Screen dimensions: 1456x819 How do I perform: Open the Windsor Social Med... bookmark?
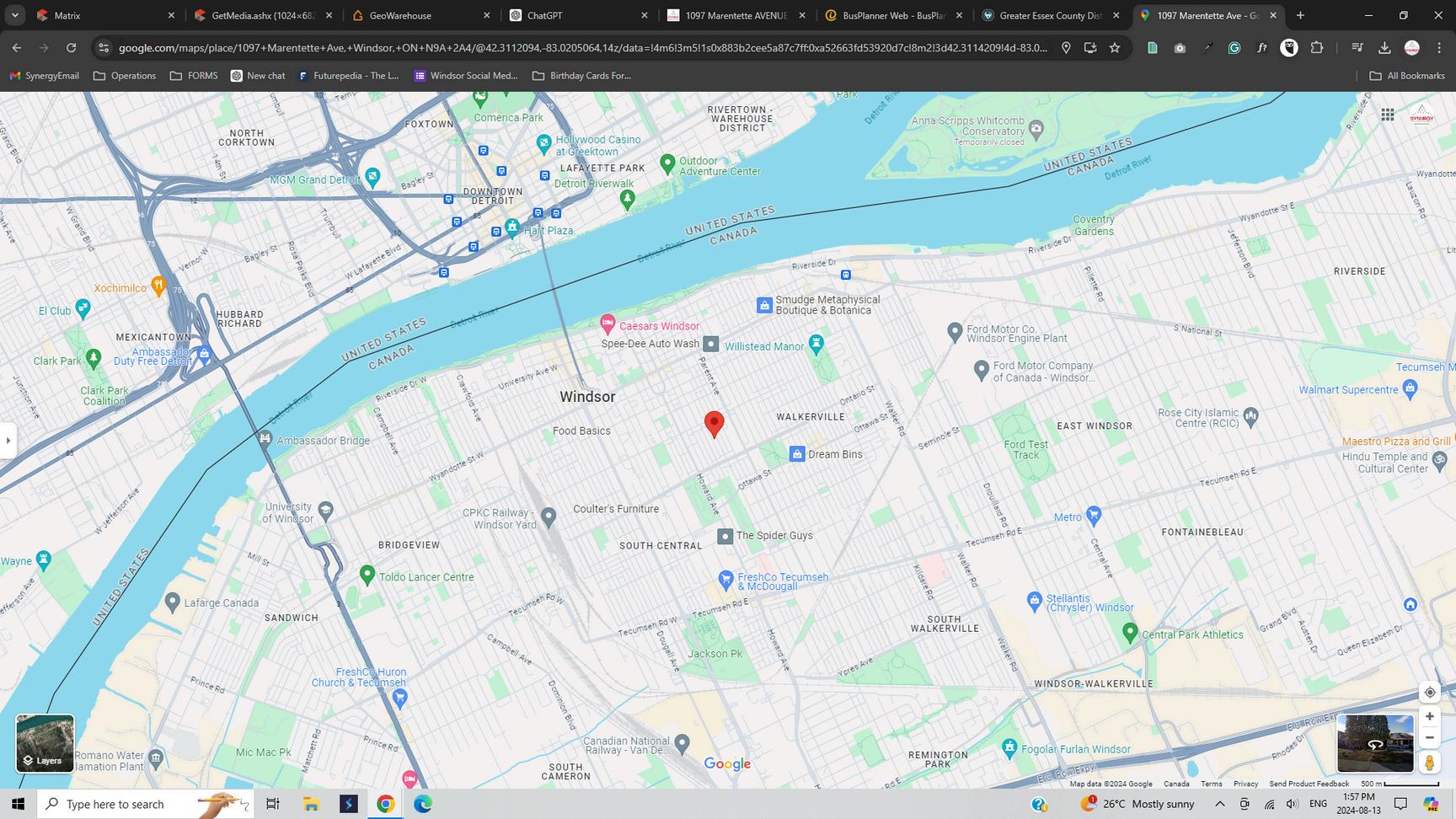pos(466,76)
